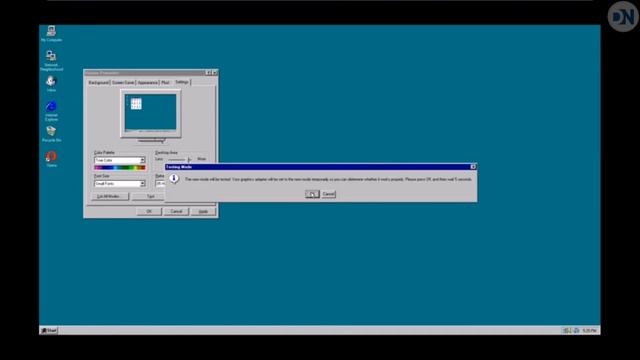Open Internet Explorer desktop icon
640x360 pixels.
tap(51, 111)
